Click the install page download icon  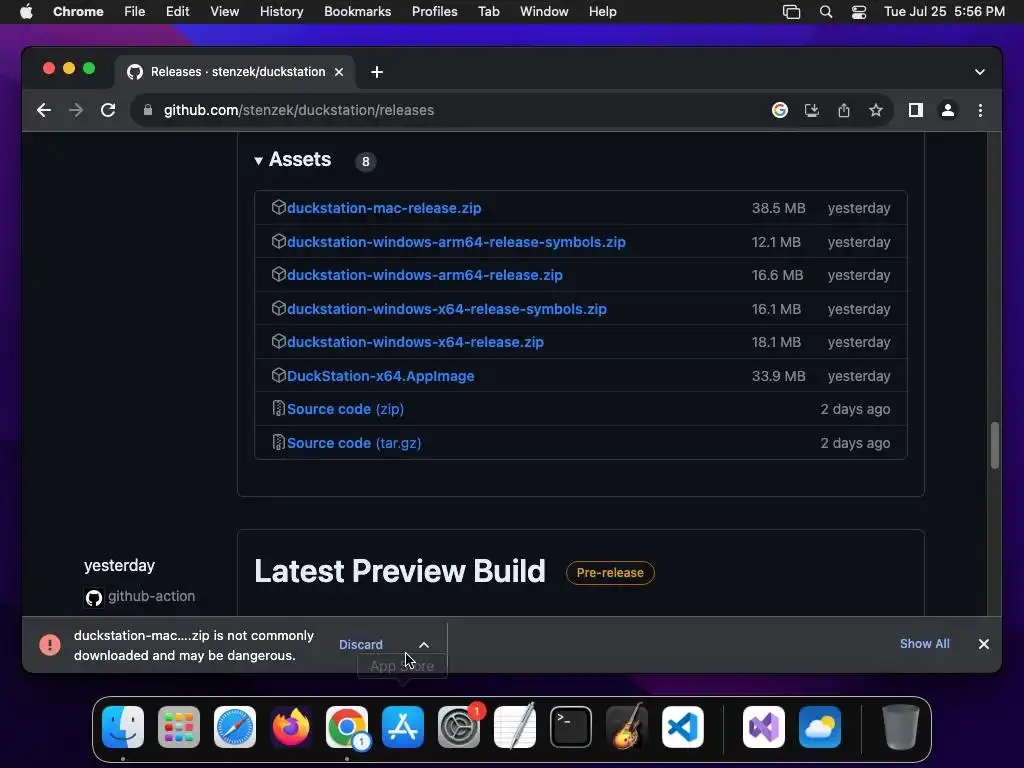(x=812, y=110)
